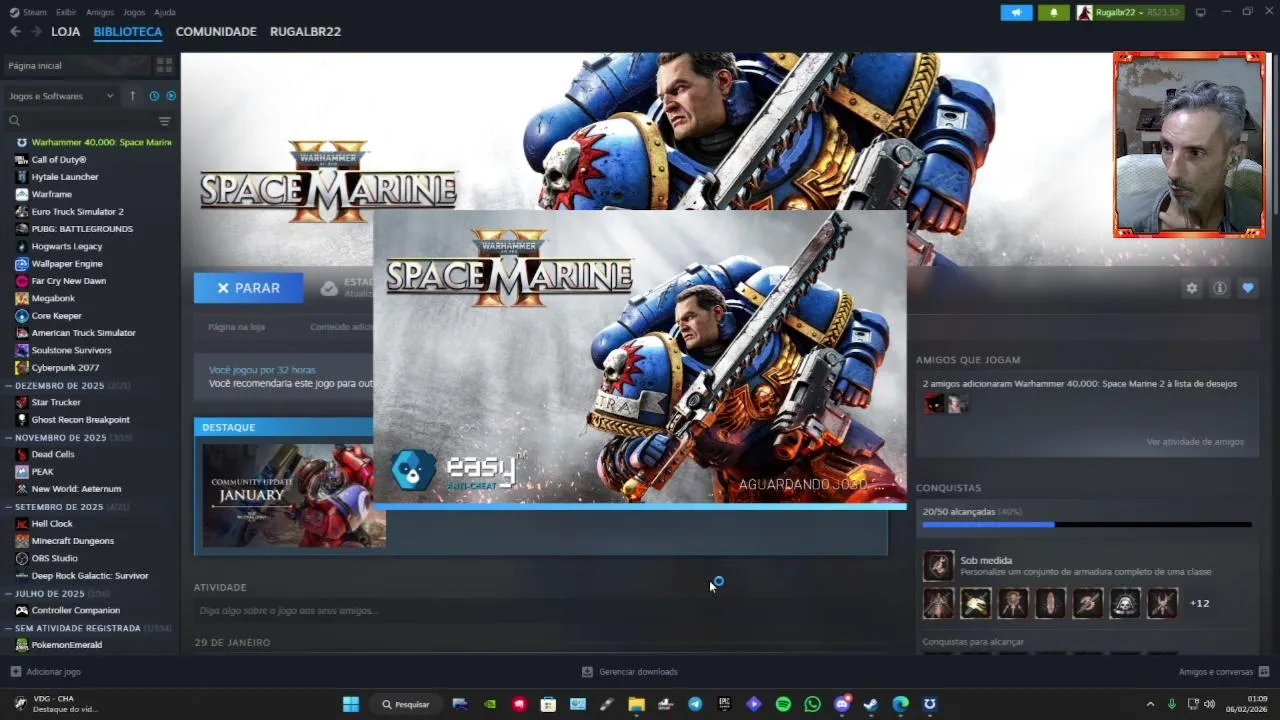Go forward with the right arrow
The image size is (1280, 720).
pos(36,31)
